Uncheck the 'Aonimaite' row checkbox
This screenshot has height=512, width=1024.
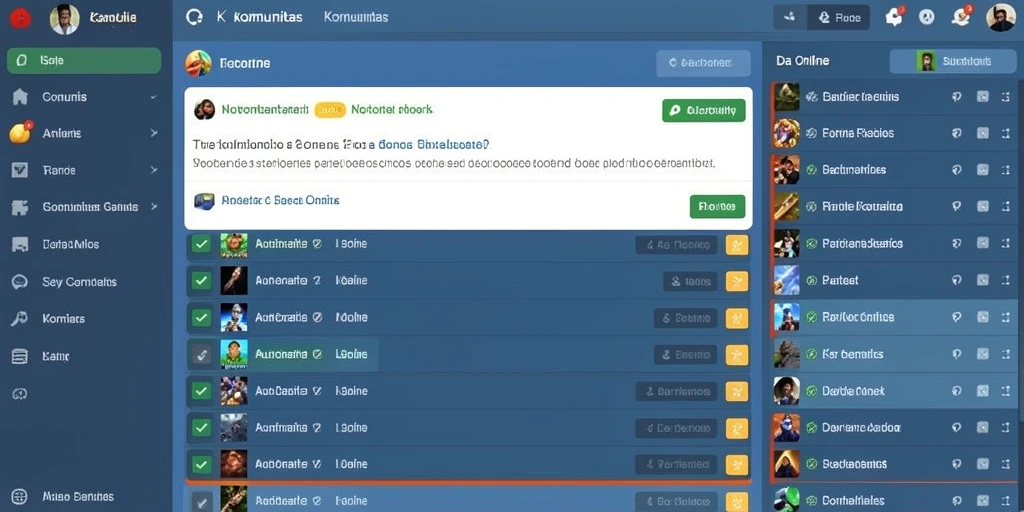pyautogui.click(x=202, y=428)
